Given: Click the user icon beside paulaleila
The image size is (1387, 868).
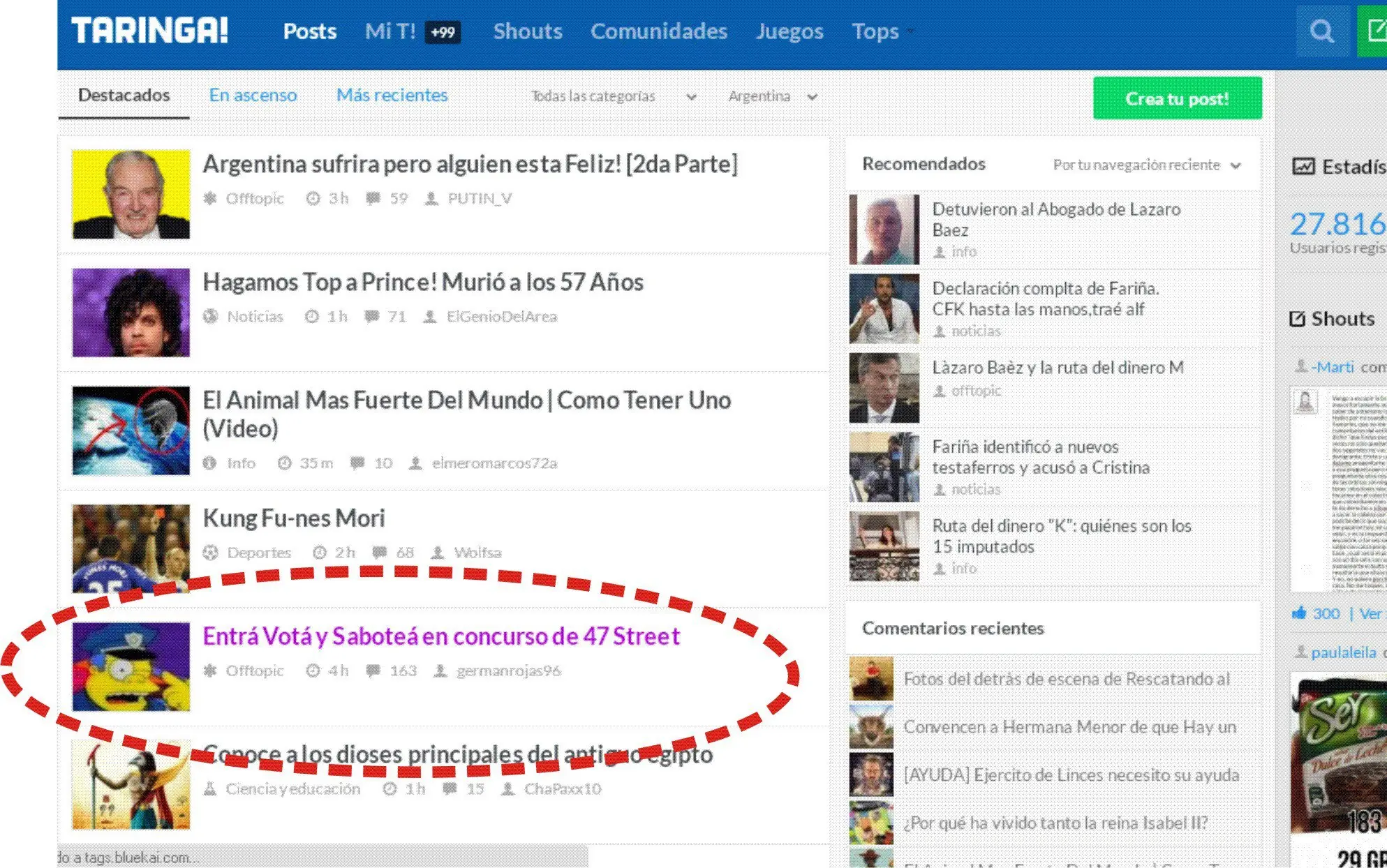Looking at the screenshot, I should (x=1301, y=651).
